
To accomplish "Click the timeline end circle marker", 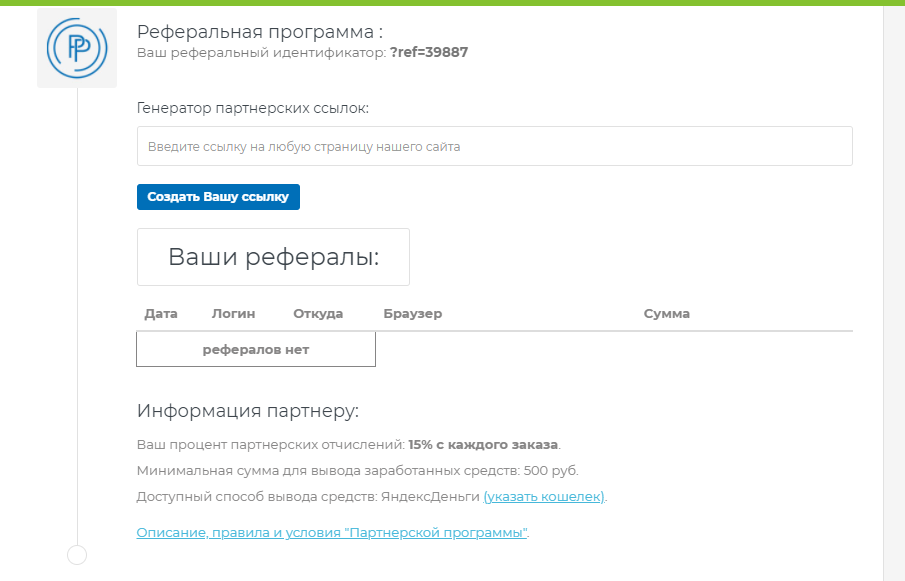I will pos(77,555).
